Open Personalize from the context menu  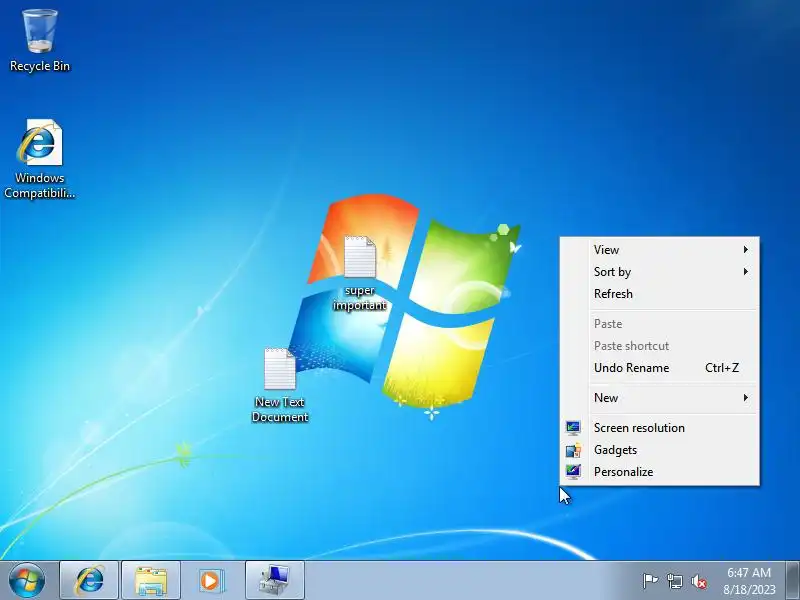[x=660, y=472]
